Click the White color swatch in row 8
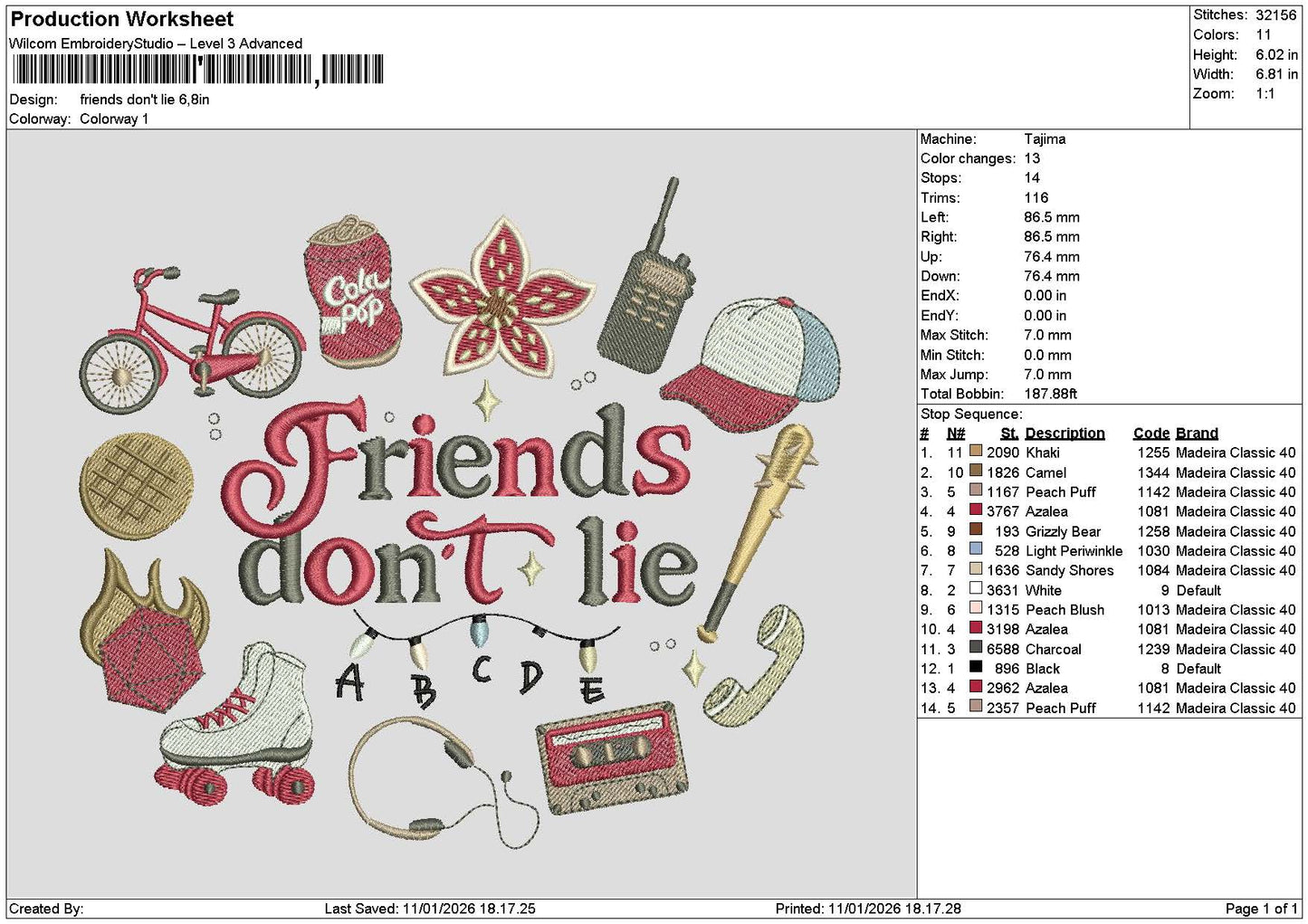 point(975,589)
